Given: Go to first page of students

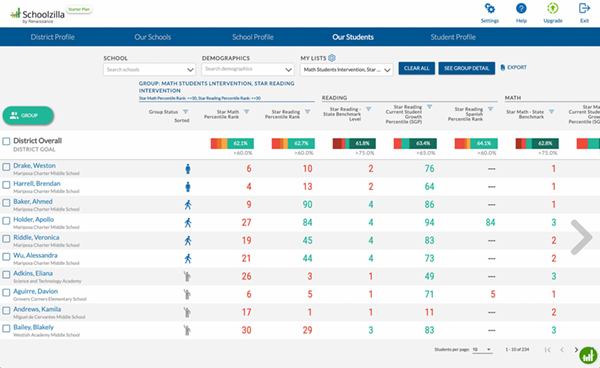Looking at the screenshot, I should (548, 350).
